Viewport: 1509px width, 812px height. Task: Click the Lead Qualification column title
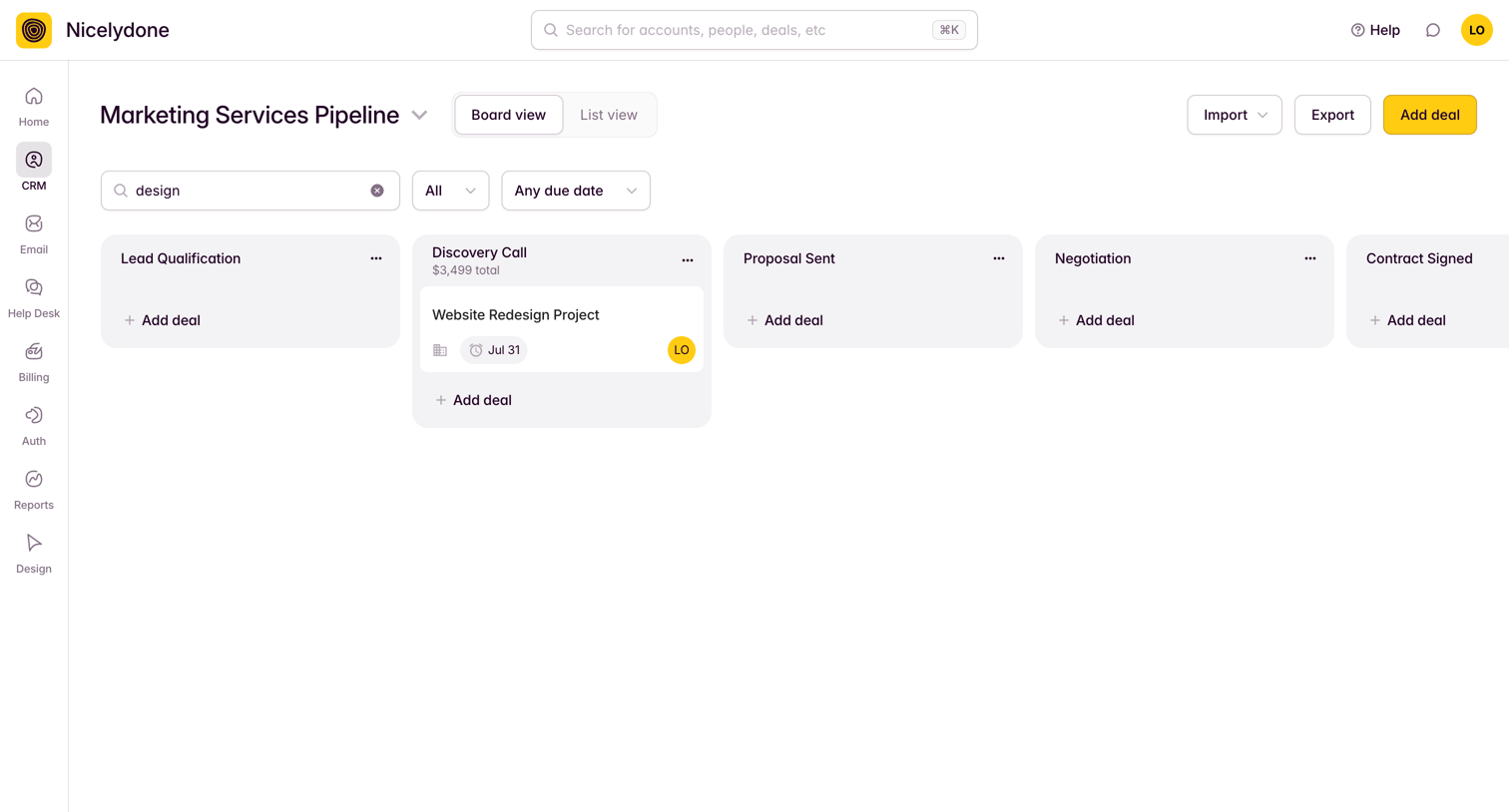(181, 258)
